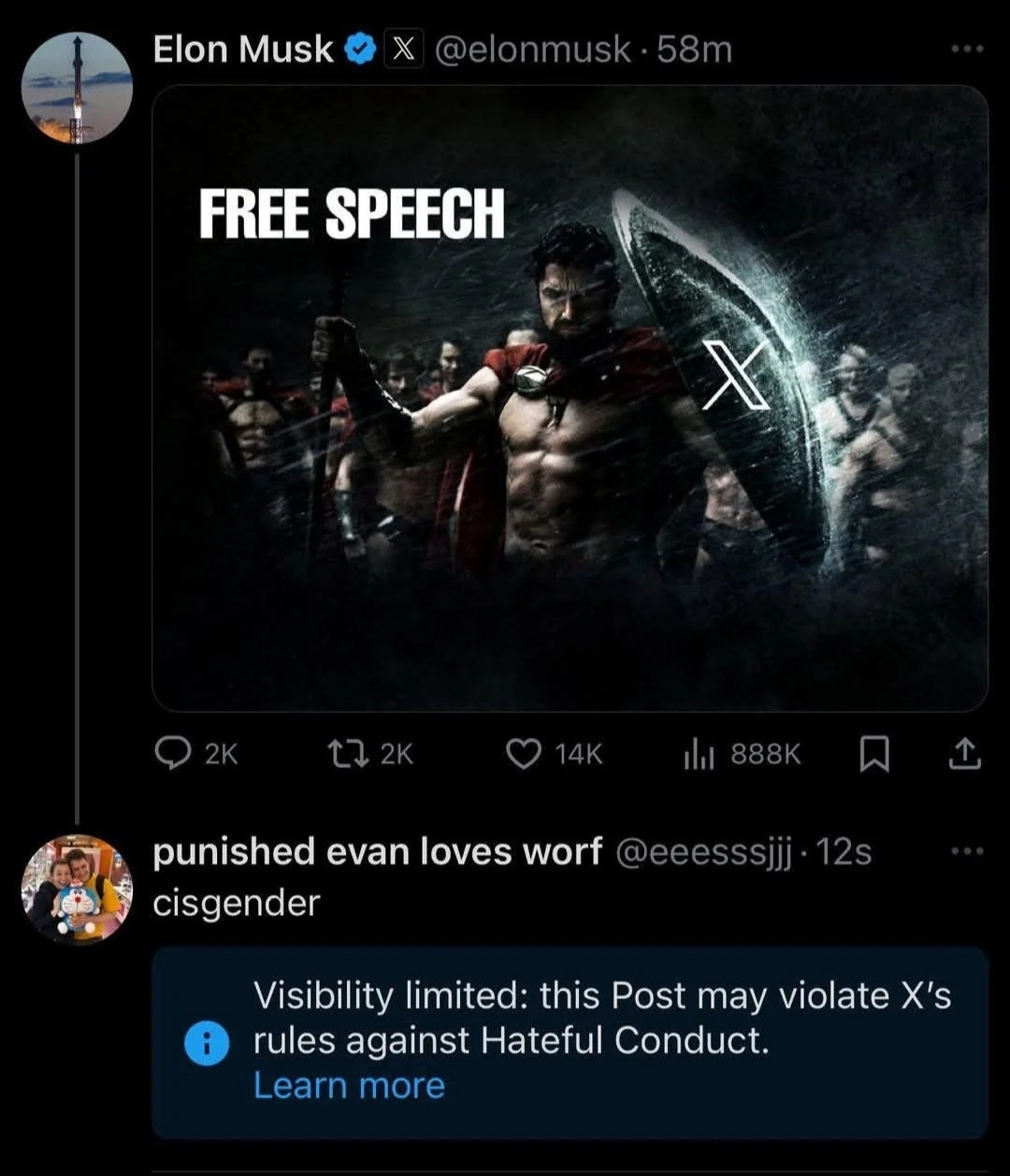This screenshot has width=1010, height=1176.
Task: Click the Elon Musk display name
Action: coord(243,50)
